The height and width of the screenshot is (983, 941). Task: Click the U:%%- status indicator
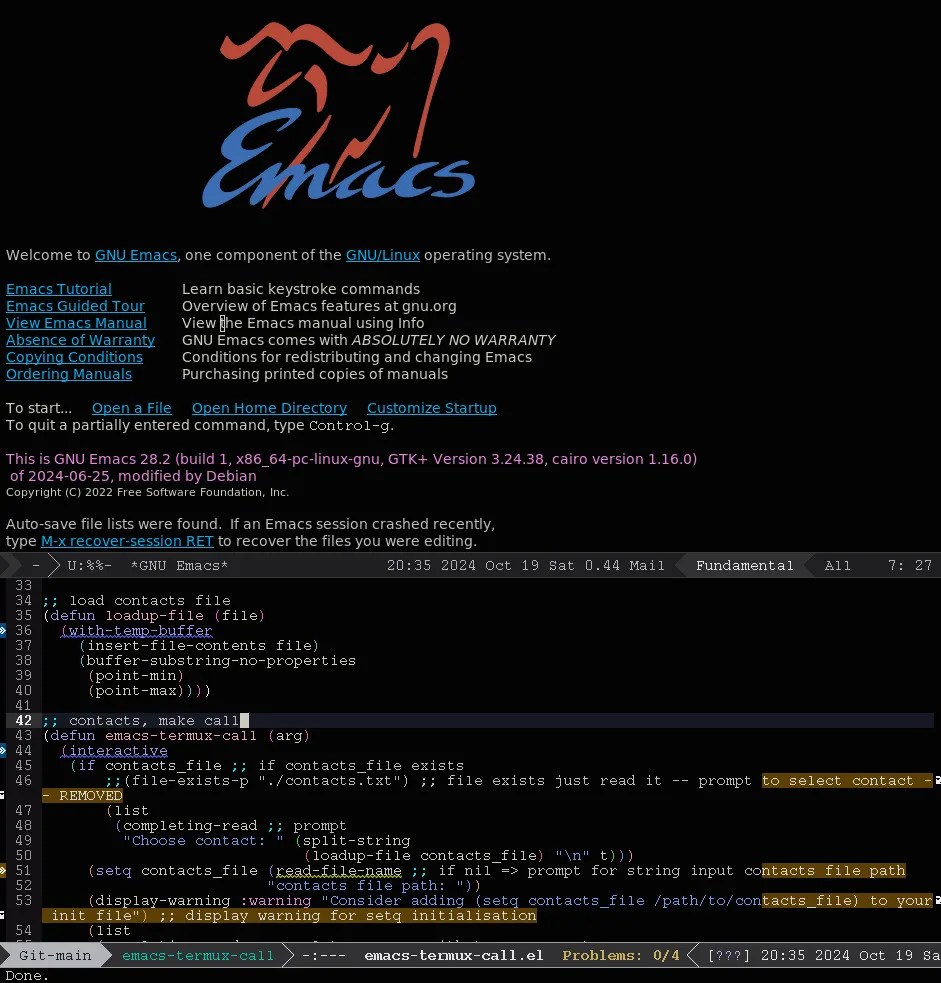(90, 565)
